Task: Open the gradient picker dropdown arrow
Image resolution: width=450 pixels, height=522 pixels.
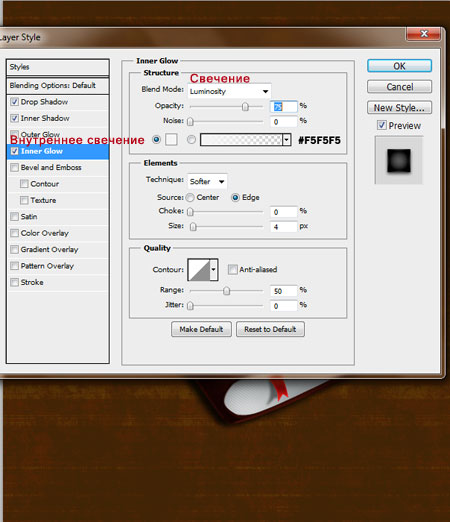Action: (287, 140)
